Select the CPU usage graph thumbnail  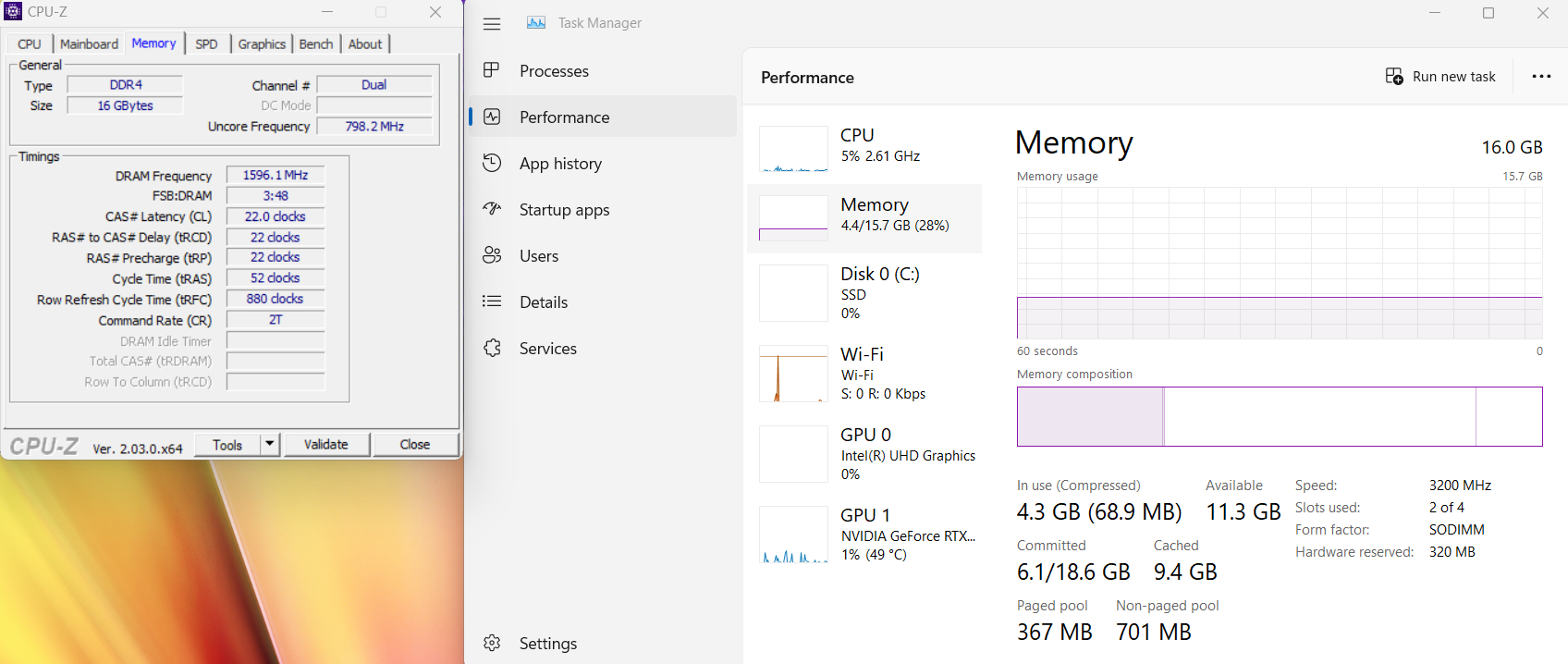click(793, 149)
